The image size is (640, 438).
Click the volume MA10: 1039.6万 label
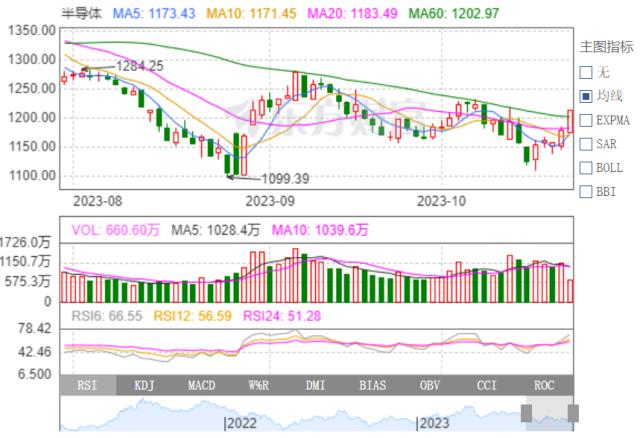tap(320, 230)
